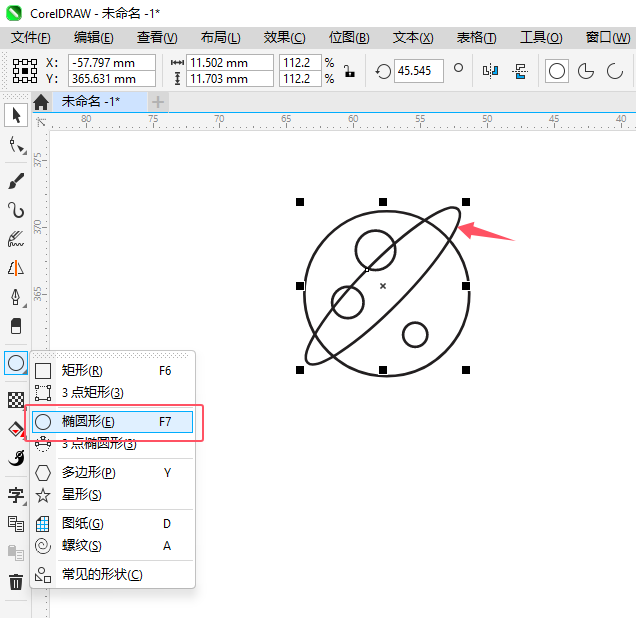The image size is (636, 618).
Task: Select the paintbrush Artistic Media tool
Action: click(x=16, y=181)
